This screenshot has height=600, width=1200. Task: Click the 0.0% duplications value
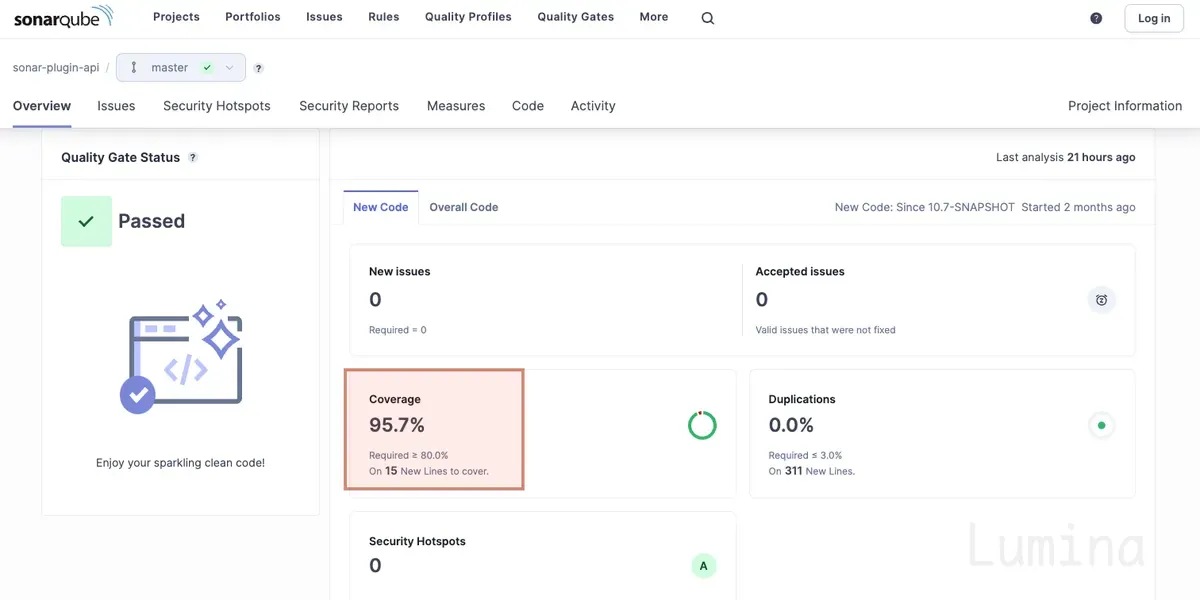point(791,425)
